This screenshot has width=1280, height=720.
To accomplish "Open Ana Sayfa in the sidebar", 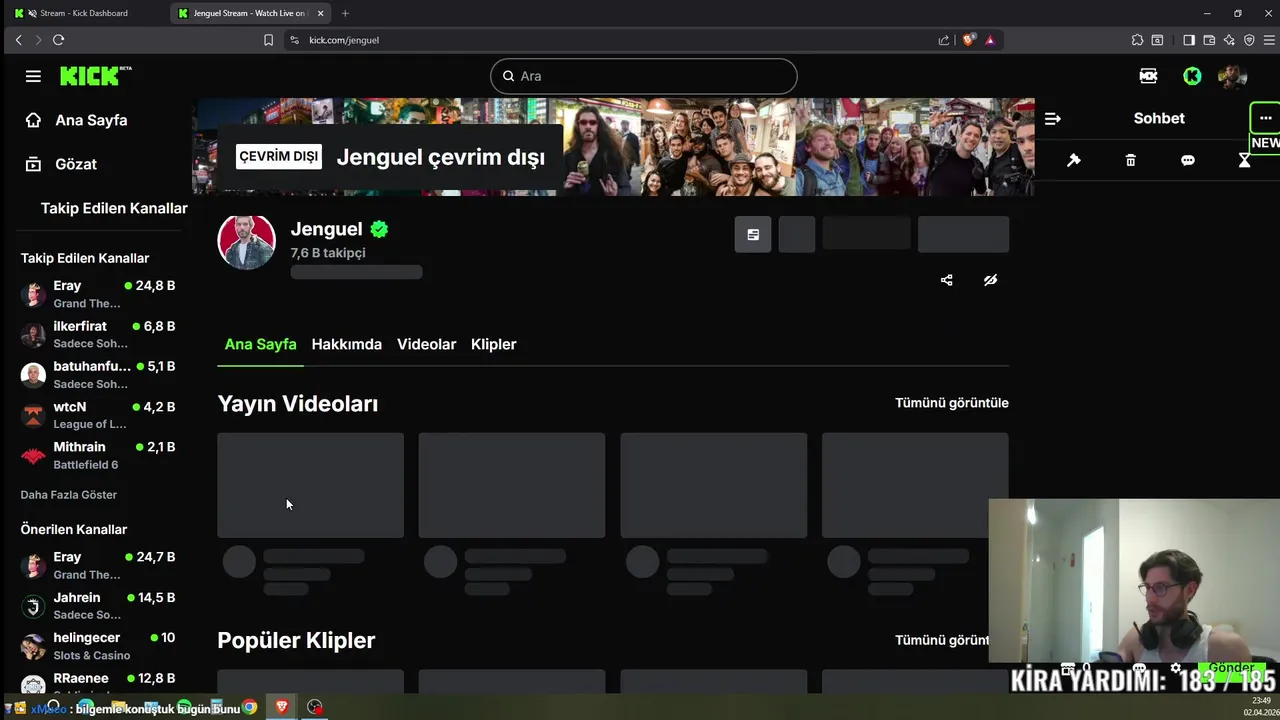I will tap(91, 120).
